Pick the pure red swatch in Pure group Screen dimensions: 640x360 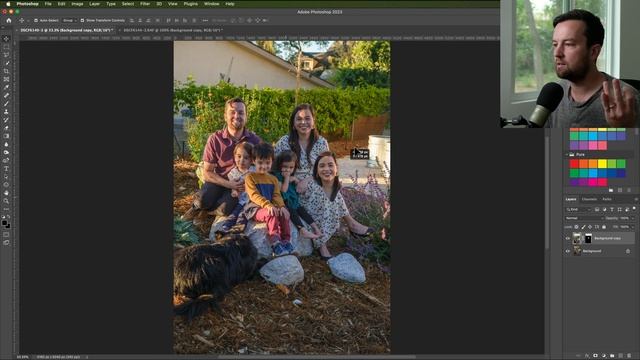pyautogui.click(x=574, y=164)
